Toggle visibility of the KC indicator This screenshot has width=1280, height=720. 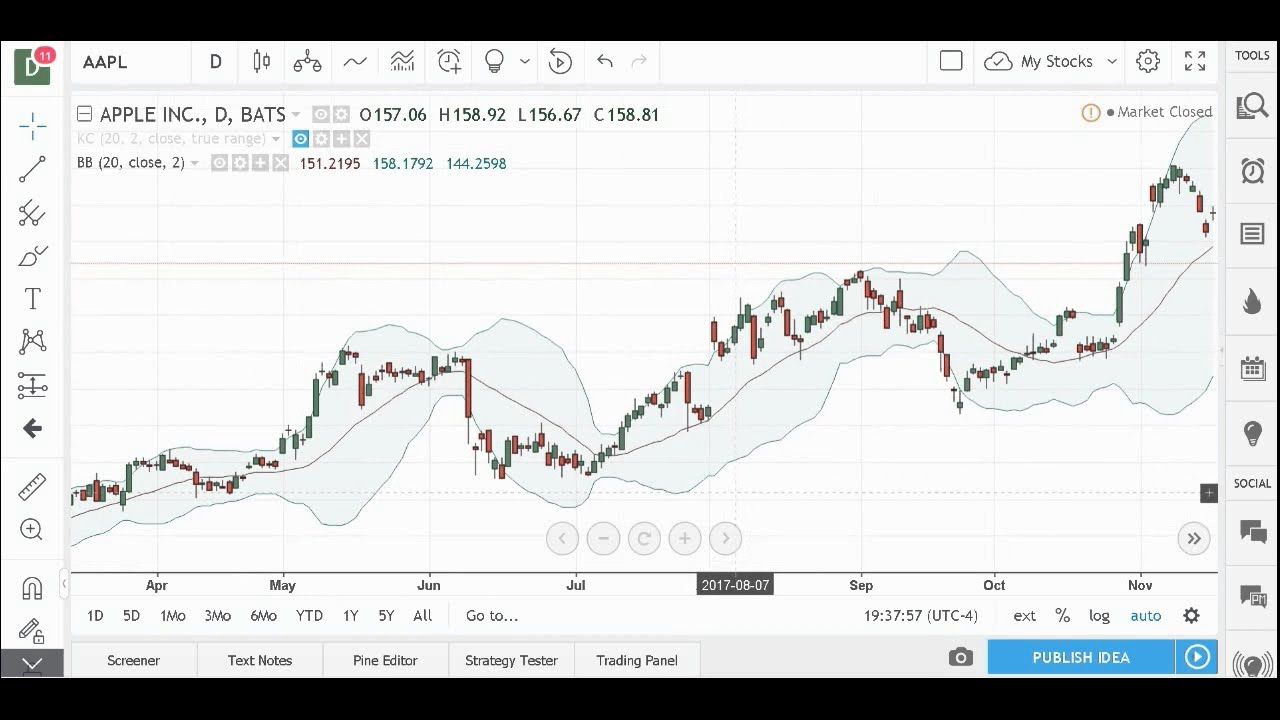[300, 139]
